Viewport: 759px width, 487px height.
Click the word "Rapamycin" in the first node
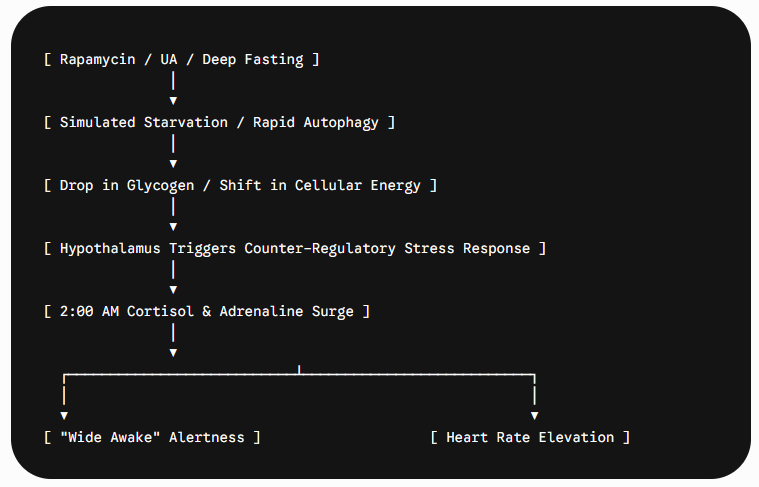pyautogui.click(x=97, y=60)
